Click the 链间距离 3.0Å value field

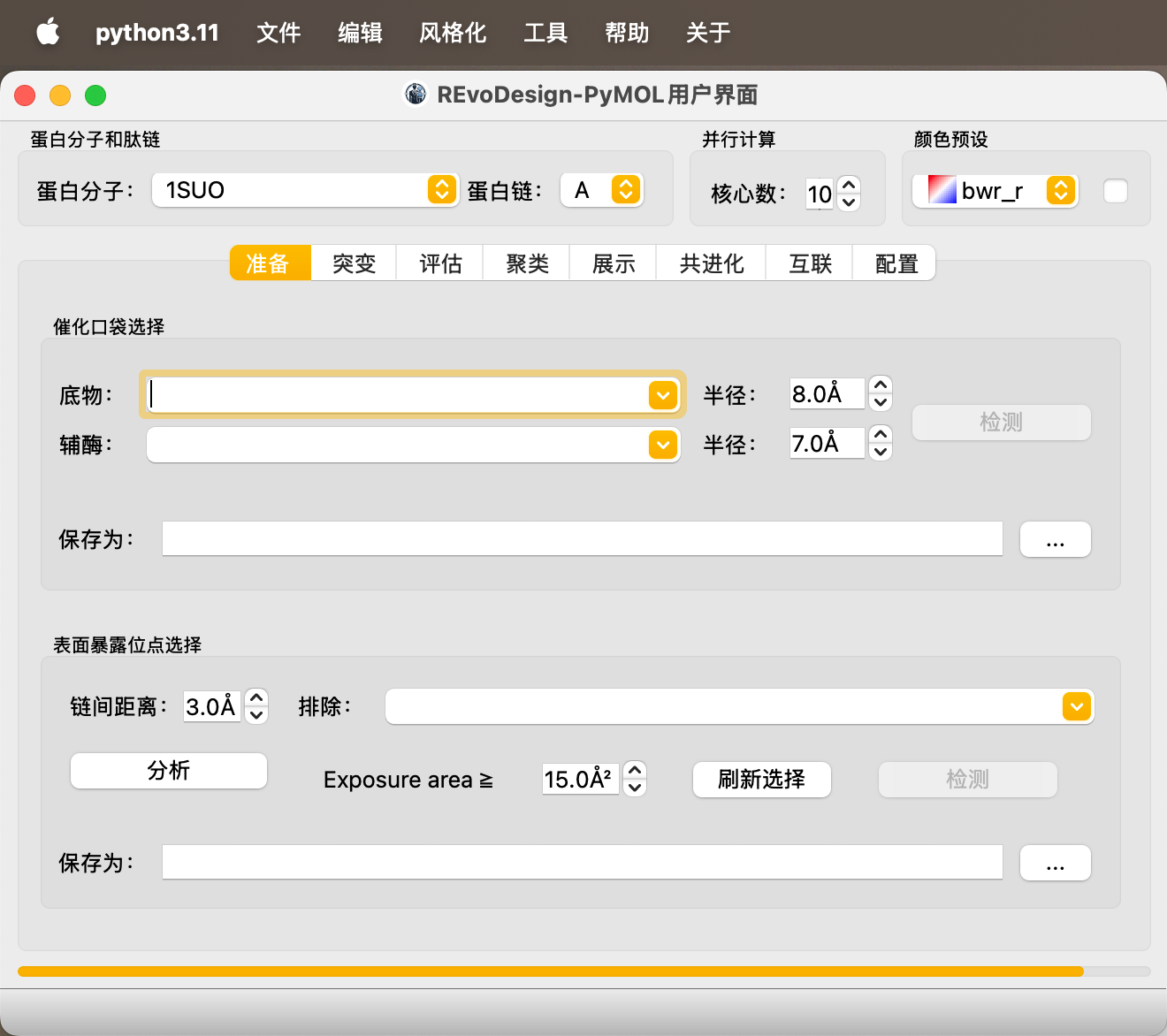[x=211, y=706]
